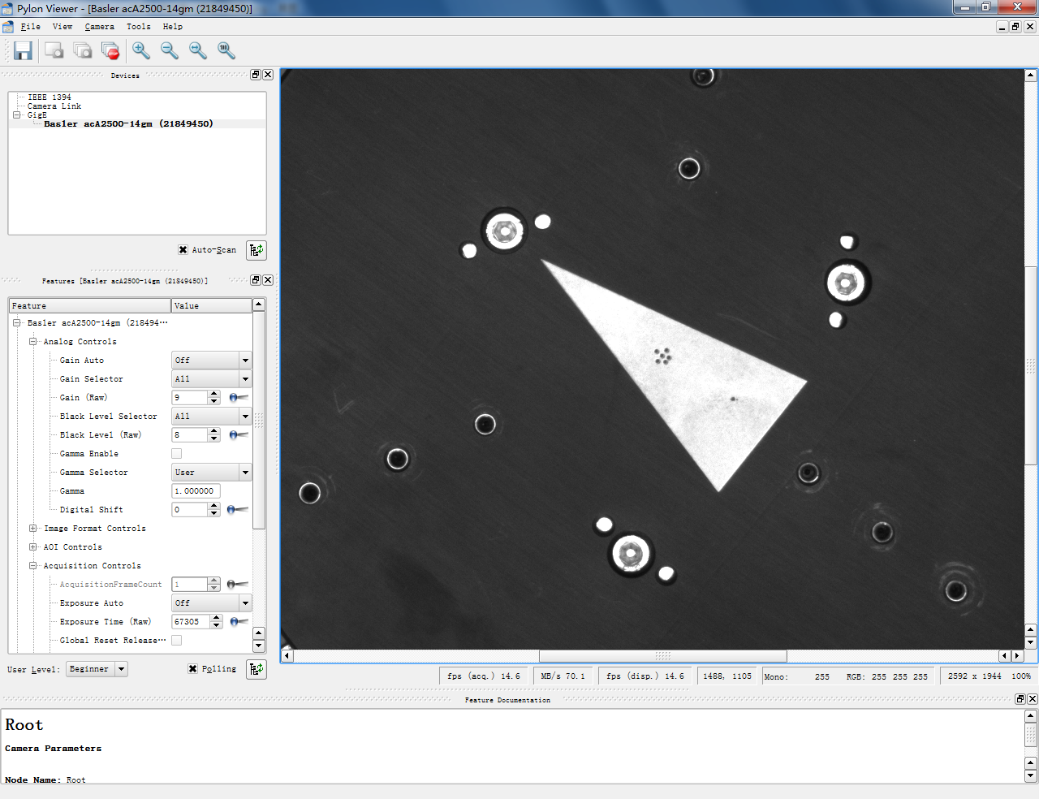The height and width of the screenshot is (799, 1039).
Task: Open the Camera menu
Action: (100, 26)
